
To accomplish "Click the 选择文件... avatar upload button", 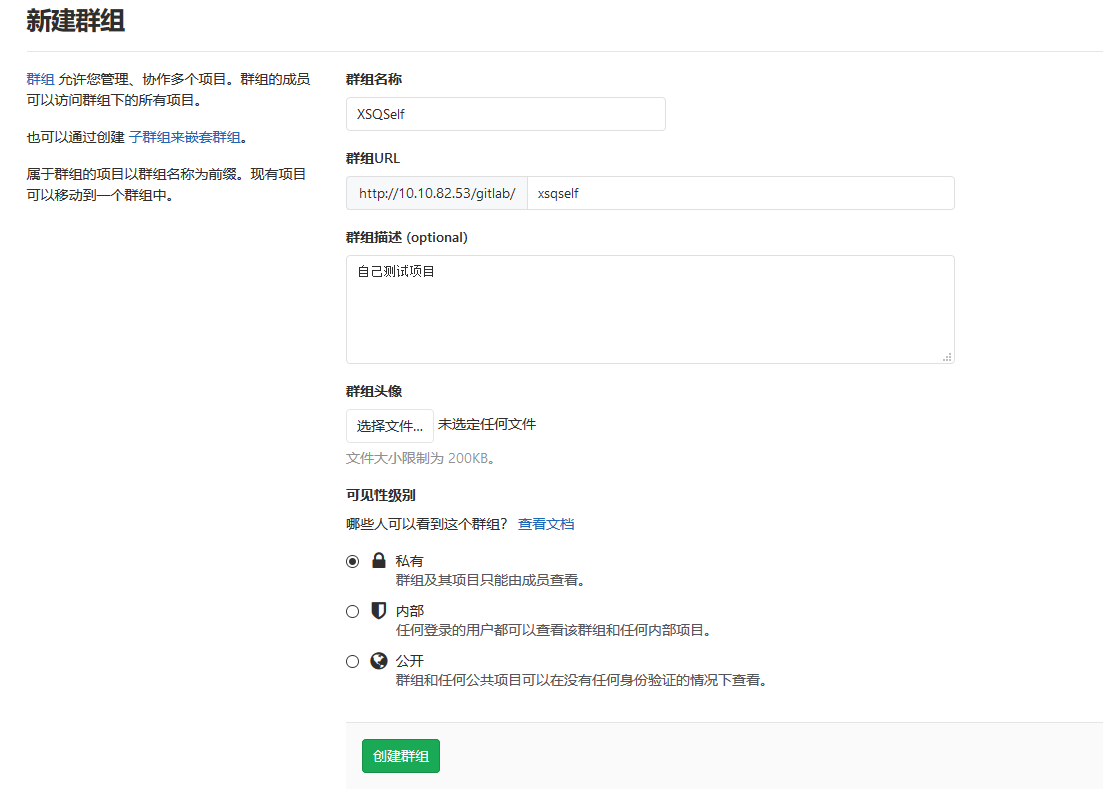I will point(390,426).
